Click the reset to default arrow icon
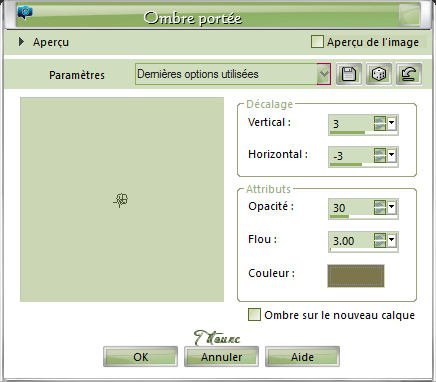436x382 pixels. coord(409,74)
